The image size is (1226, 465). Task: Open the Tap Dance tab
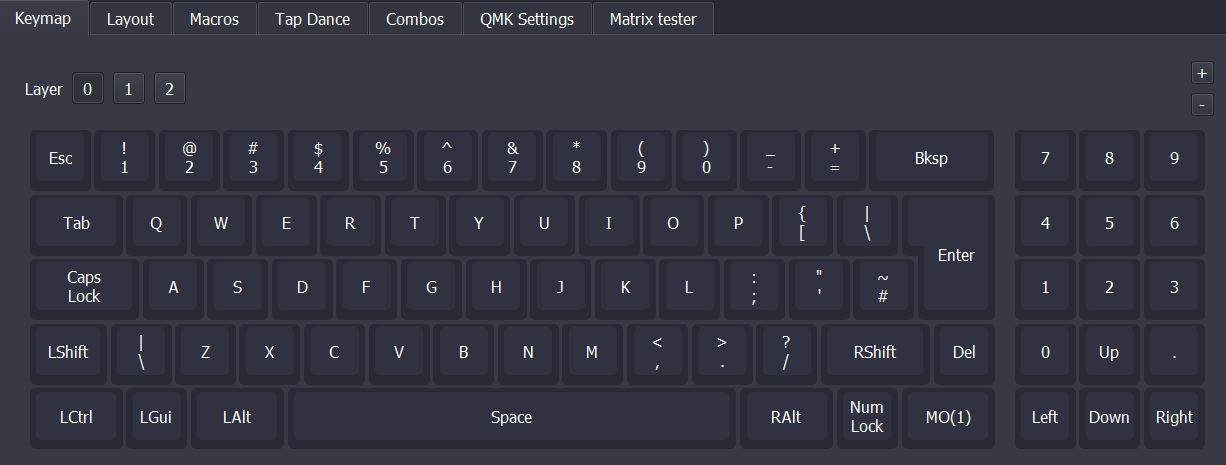tap(312, 19)
